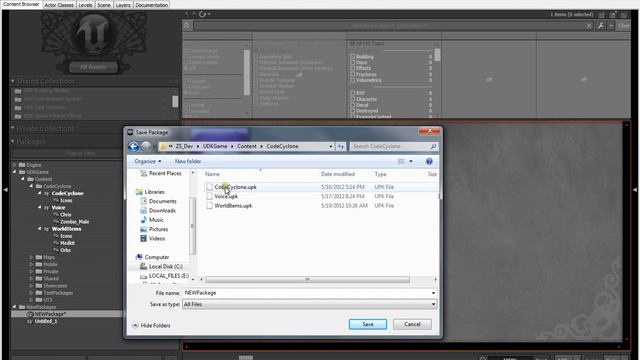Toggle the Decal tag checkbox
640x360 pixels.
[x=353, y=105]
